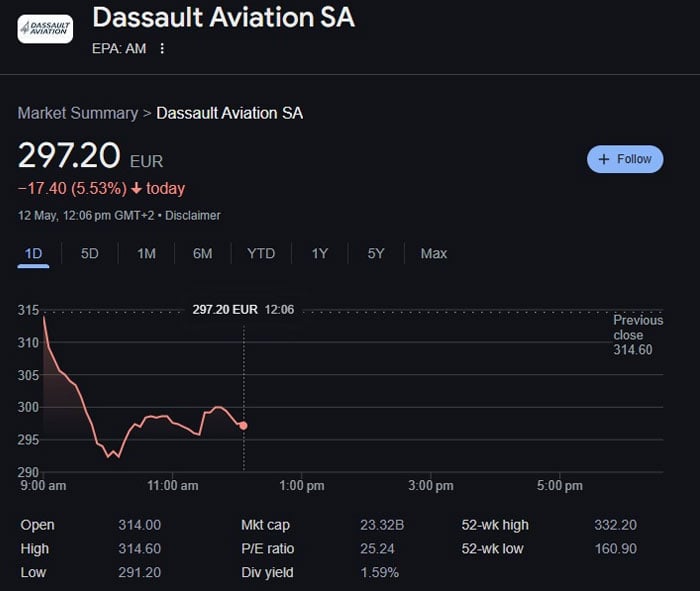The width and height of the screenshot is (700, 591).
Task: Click the 1:00 pm axis label
Action: click(x=302, y=486)
